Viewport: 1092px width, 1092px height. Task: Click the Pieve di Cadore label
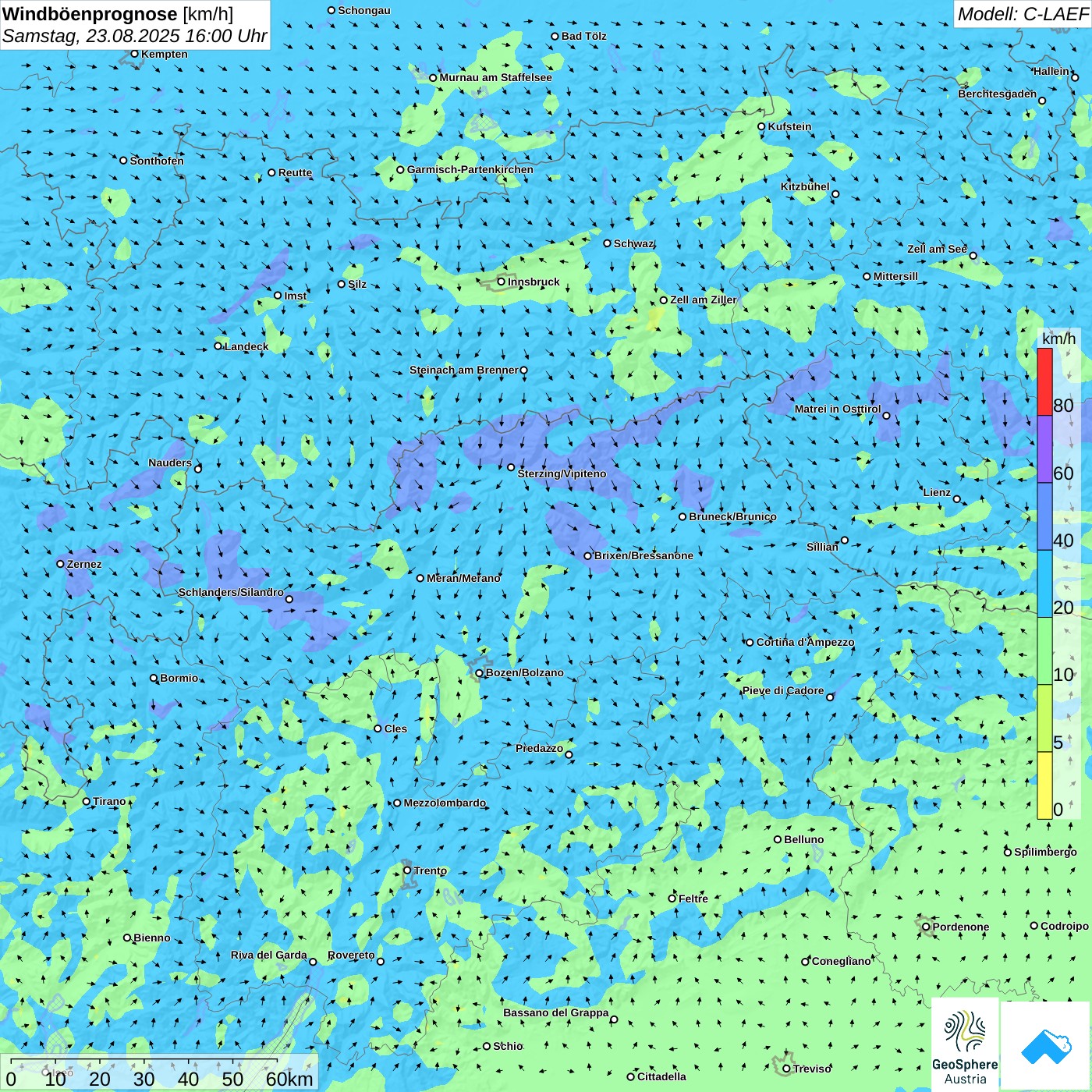[783, 690]
